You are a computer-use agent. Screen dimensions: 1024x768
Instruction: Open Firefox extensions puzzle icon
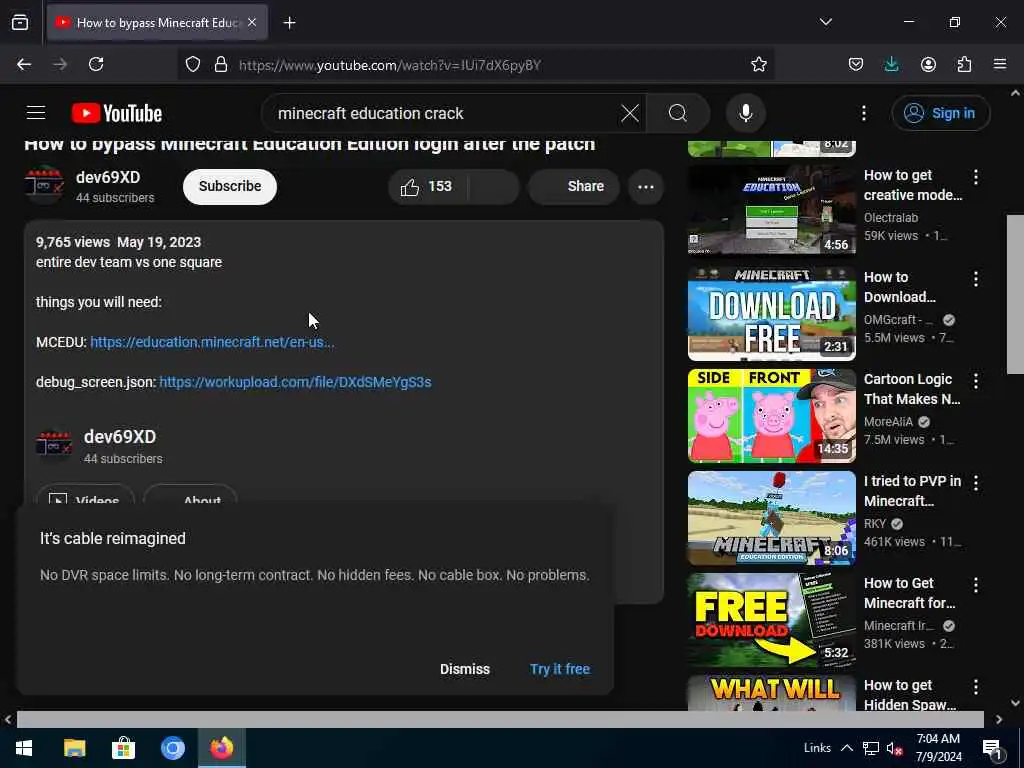[964, 64]
